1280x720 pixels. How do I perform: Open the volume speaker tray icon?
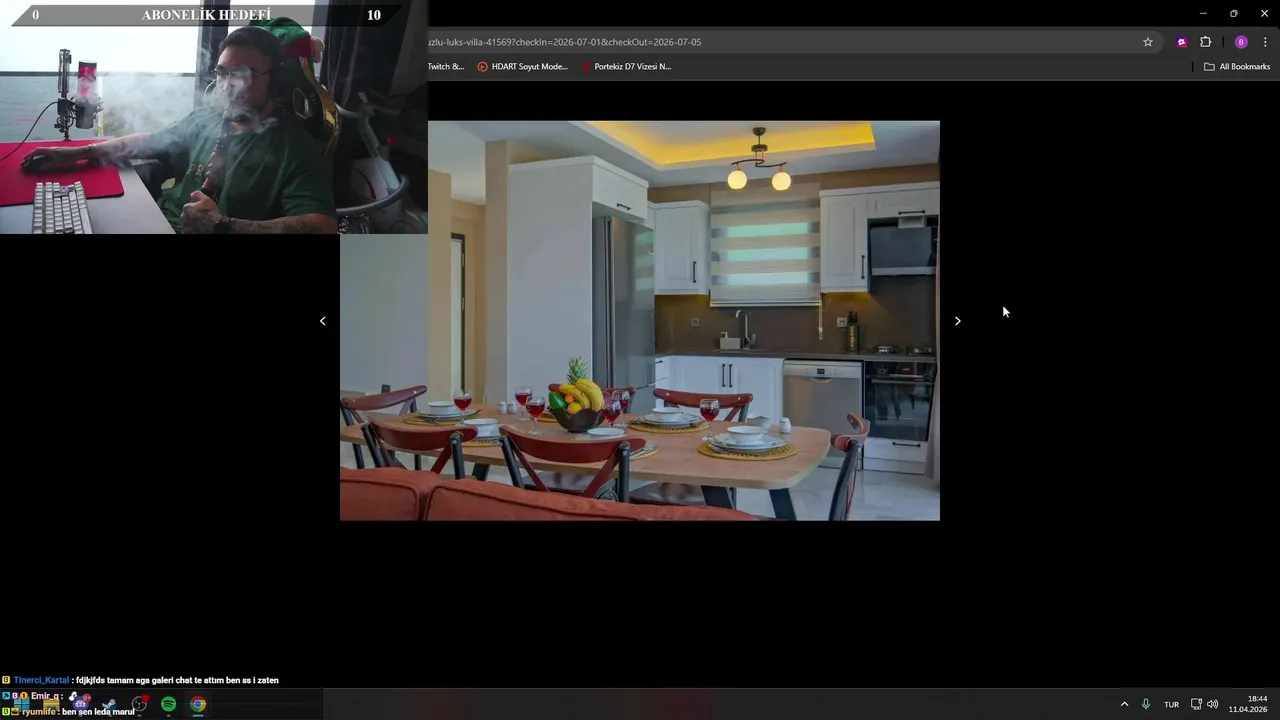coord(1213,704)
